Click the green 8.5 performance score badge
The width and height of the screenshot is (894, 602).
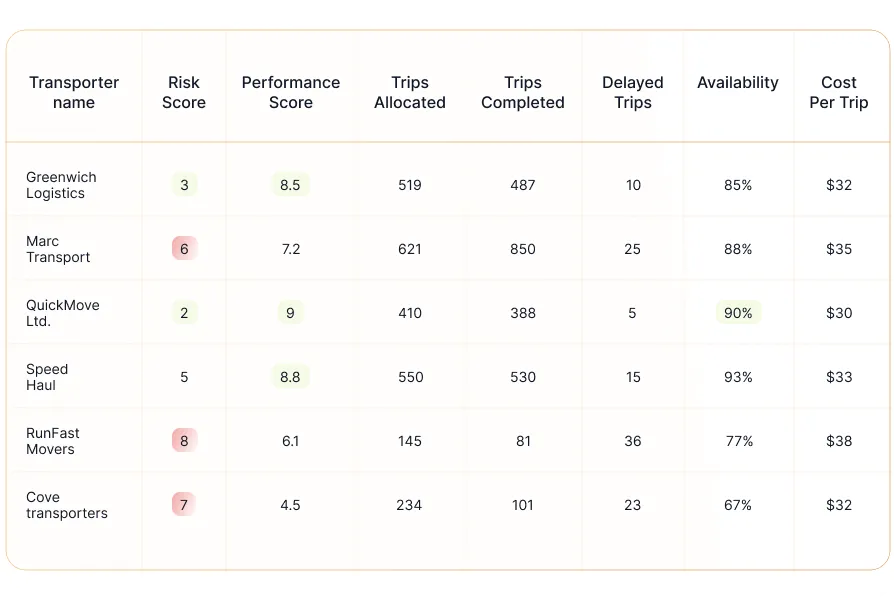(x=290, y=185)
